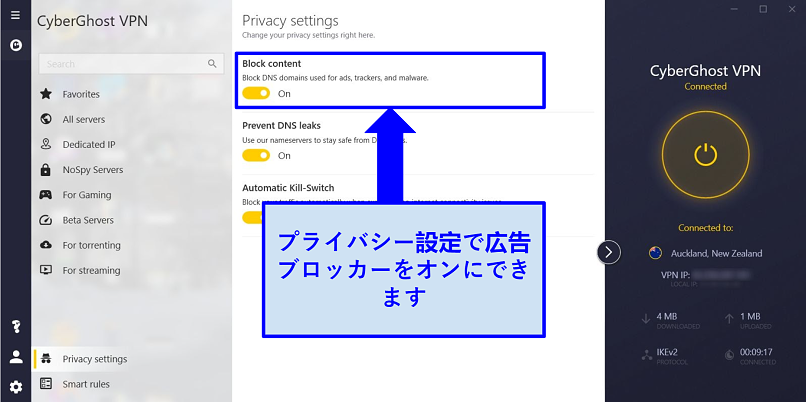Click the yellow Connected status text
Screen dimensions: 806x402
(x=705, y=86)
